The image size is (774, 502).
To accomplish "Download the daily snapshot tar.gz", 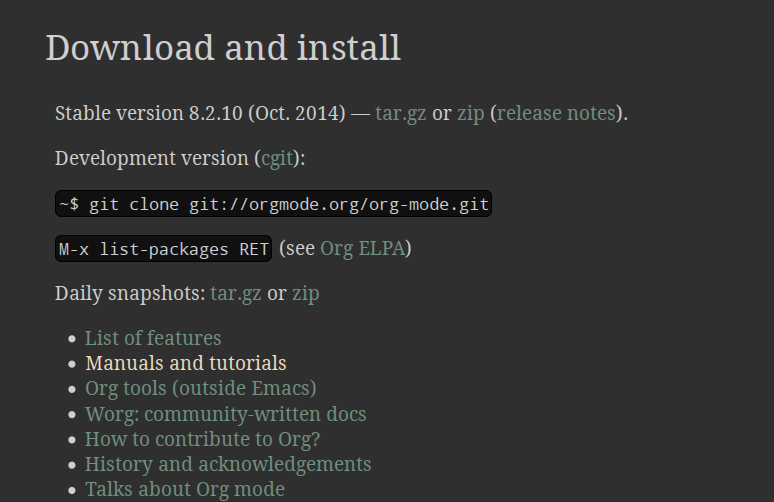I will click(235, 294).
